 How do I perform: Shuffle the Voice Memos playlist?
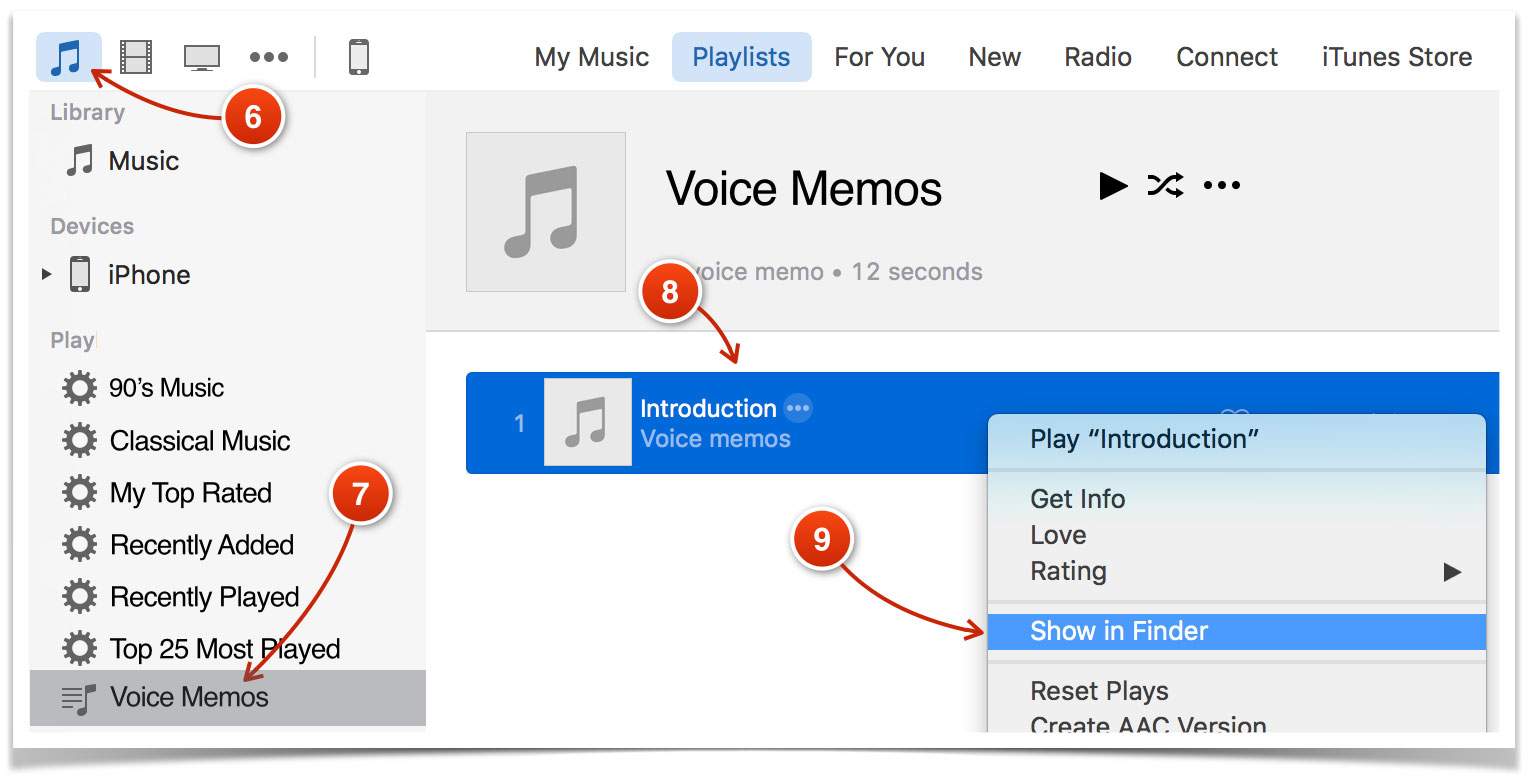1166,186
